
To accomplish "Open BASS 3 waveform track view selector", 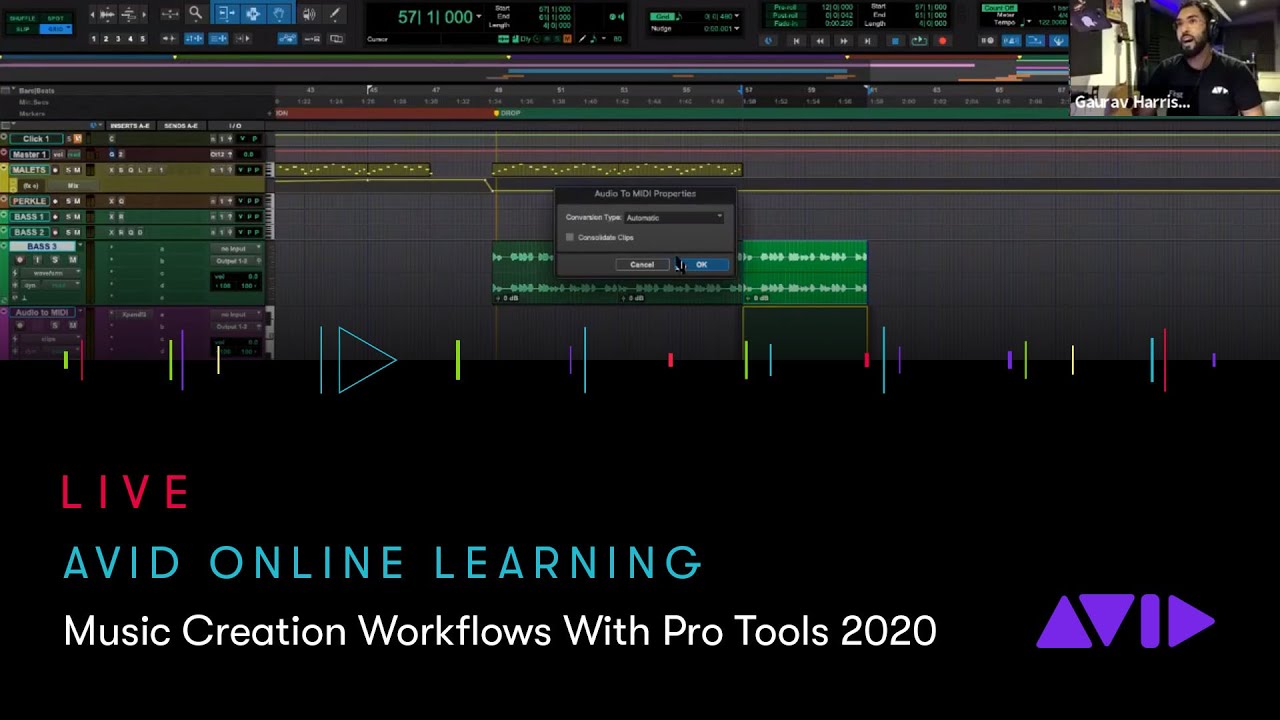I will coord(51,273).
